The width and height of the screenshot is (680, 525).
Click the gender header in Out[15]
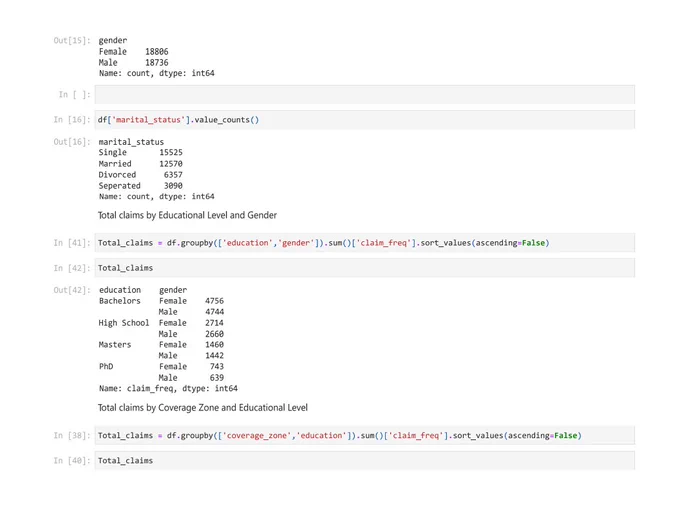pos(113,40)
